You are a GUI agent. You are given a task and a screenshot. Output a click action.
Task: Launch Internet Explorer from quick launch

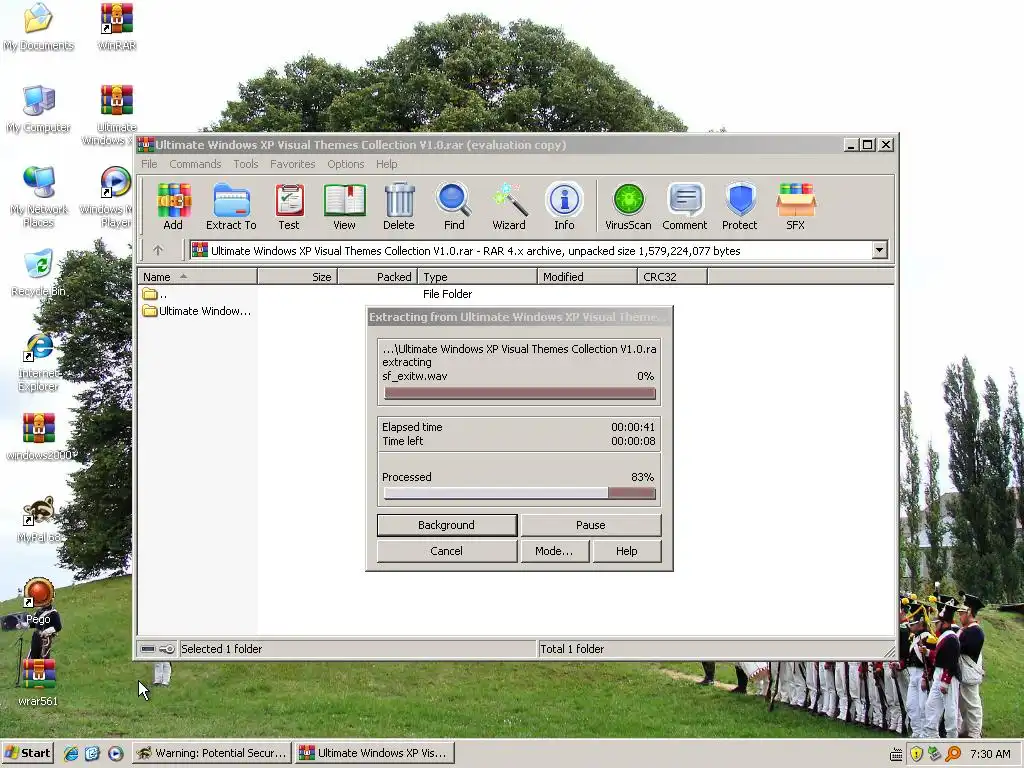[x=71, y=754]
